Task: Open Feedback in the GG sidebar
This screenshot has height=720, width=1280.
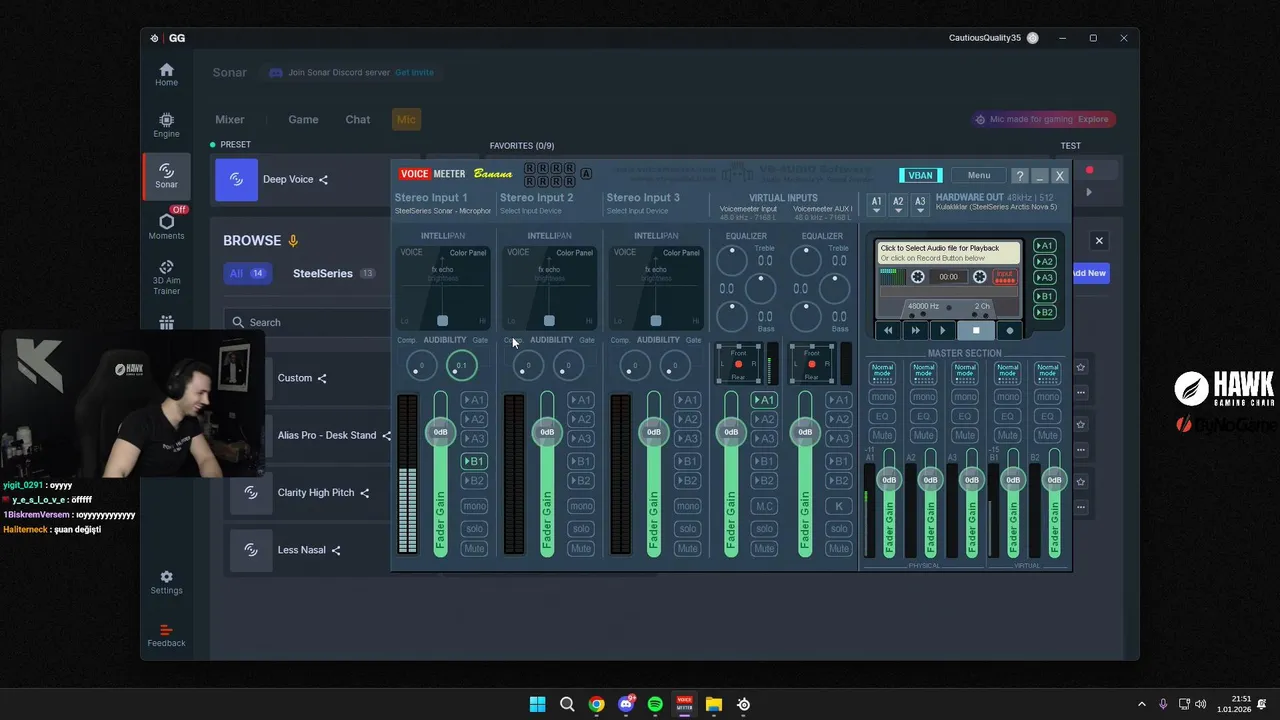Action: pyautogui.click(x=166, y=636)
